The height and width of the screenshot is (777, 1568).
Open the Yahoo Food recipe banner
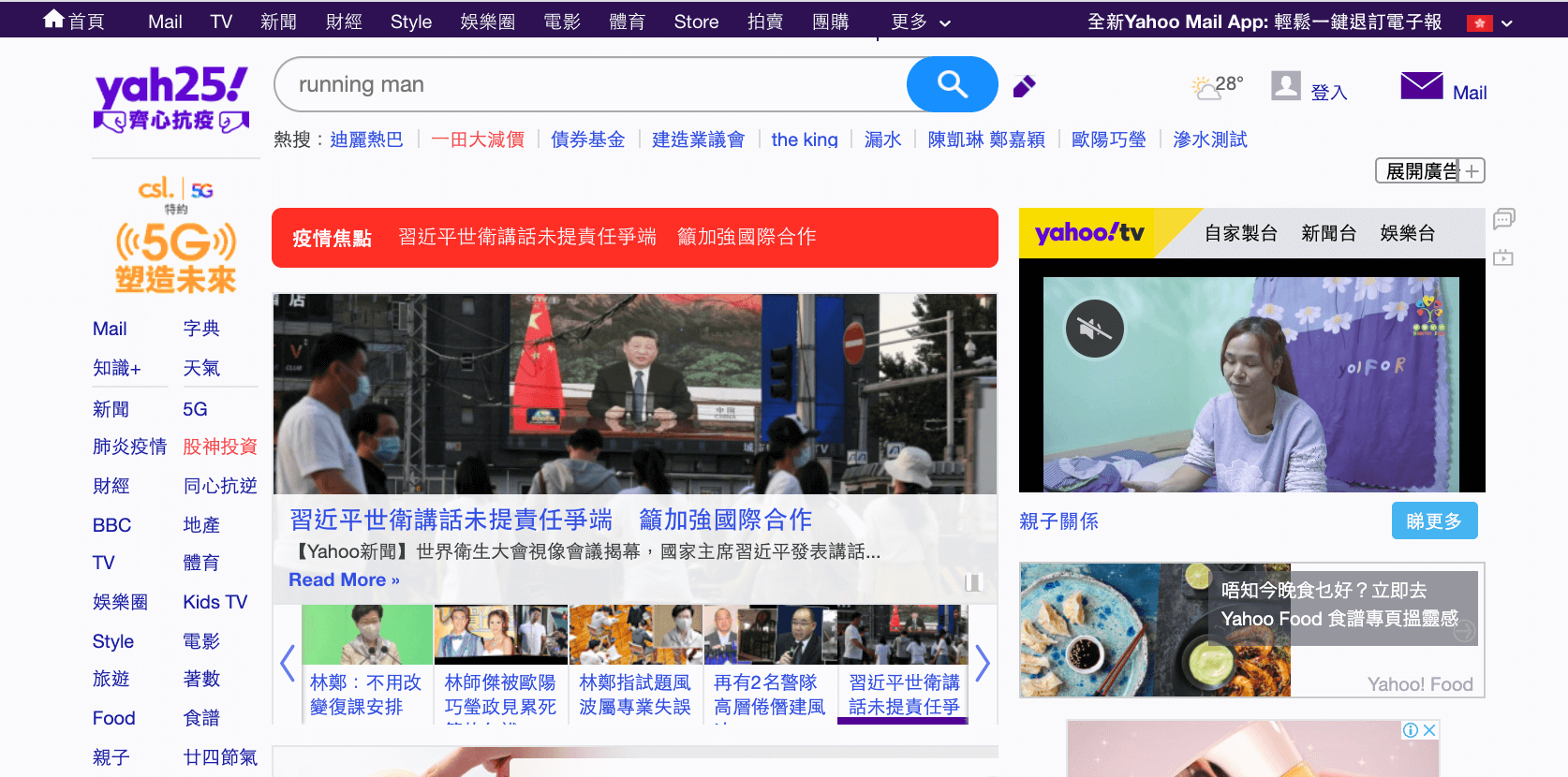click(1251, 629)
